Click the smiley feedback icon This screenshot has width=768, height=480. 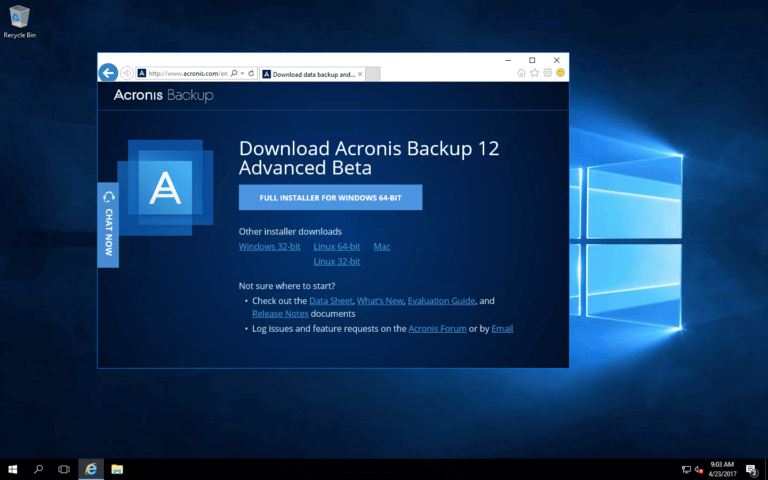560,73
